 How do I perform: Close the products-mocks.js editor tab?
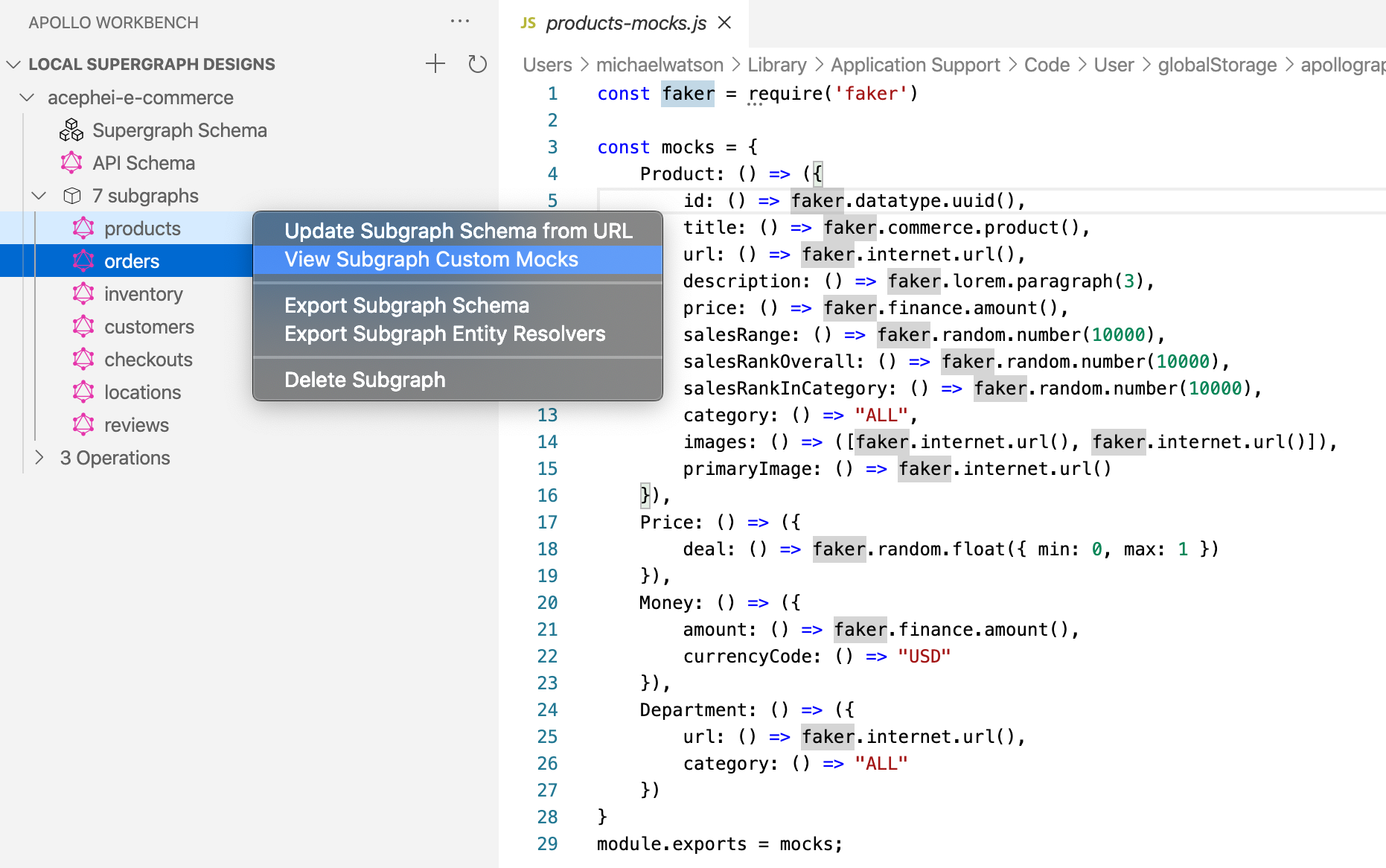click(724, 23)
